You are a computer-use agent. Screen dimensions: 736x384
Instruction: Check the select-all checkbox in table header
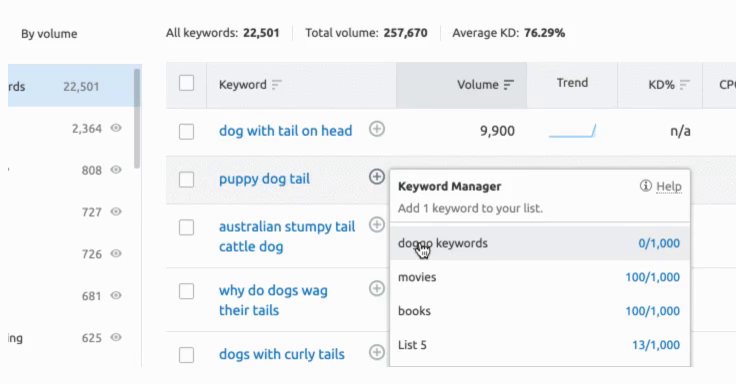click(x=186, y=83)
